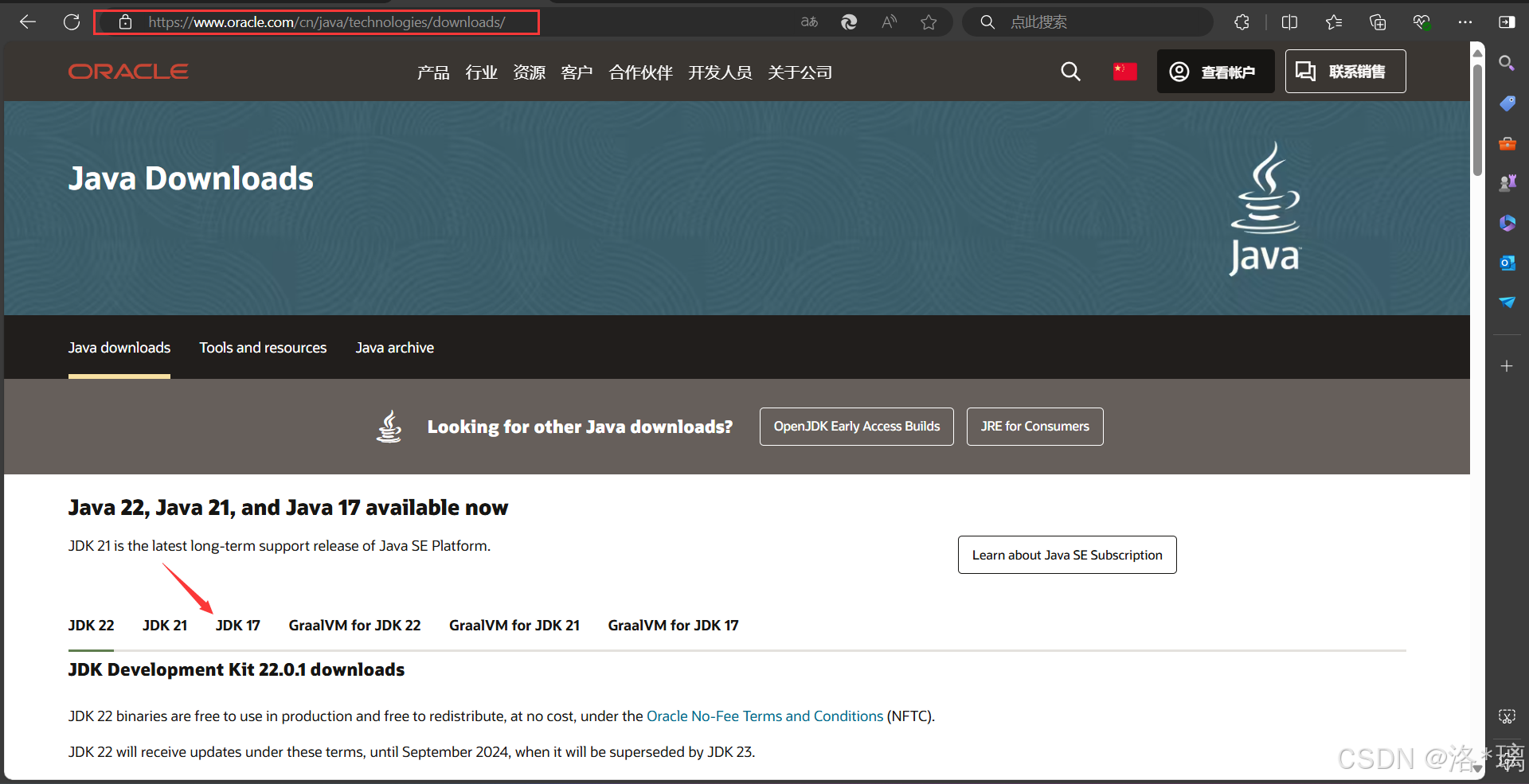1529x784 pixels.
Task: Open the 行业 navigation menu
Action: pos(481,72)
